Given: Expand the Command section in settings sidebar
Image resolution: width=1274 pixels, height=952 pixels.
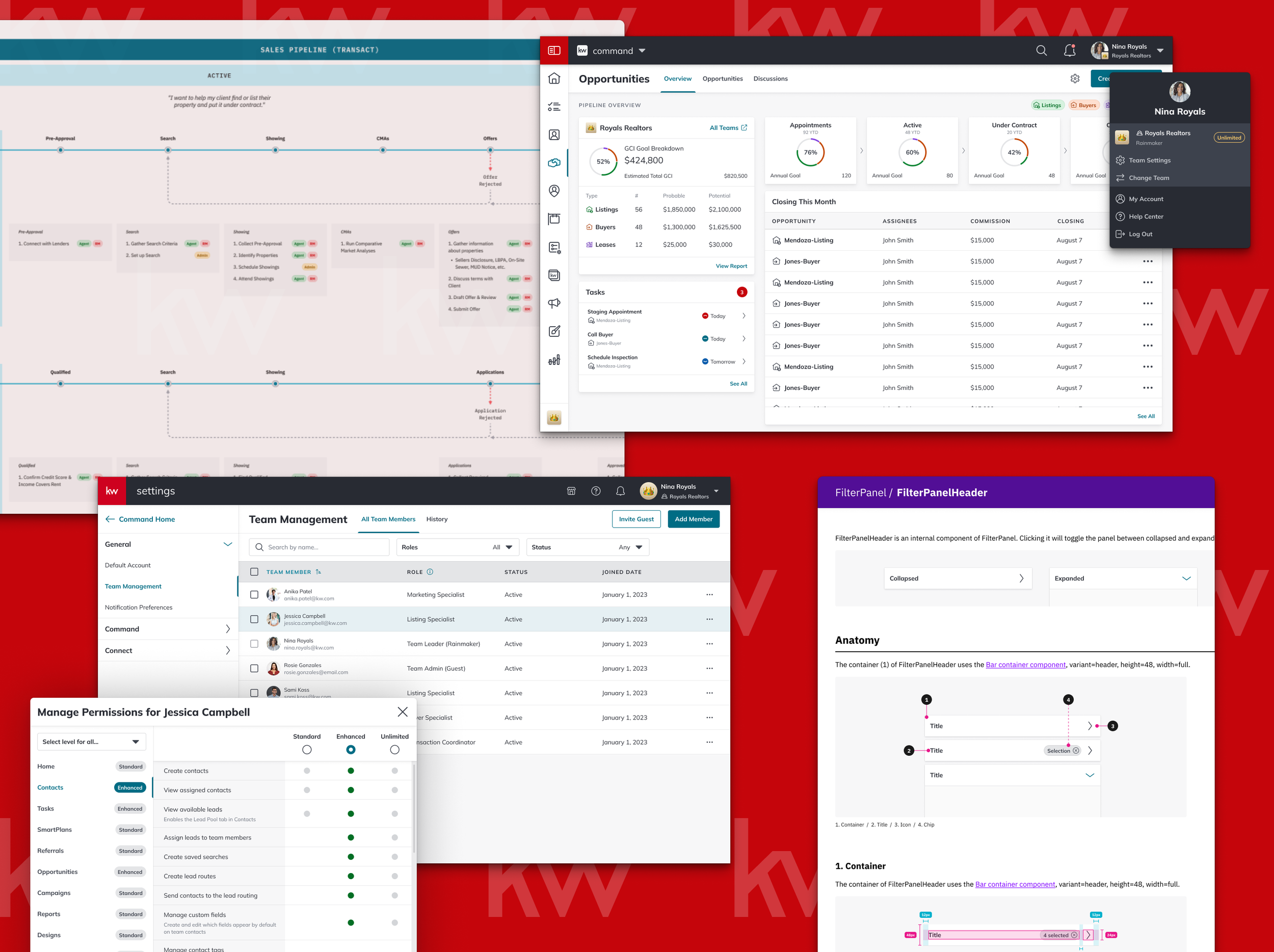Looking at the screenshot, I should pyautogui.click(x=228, y=629).
